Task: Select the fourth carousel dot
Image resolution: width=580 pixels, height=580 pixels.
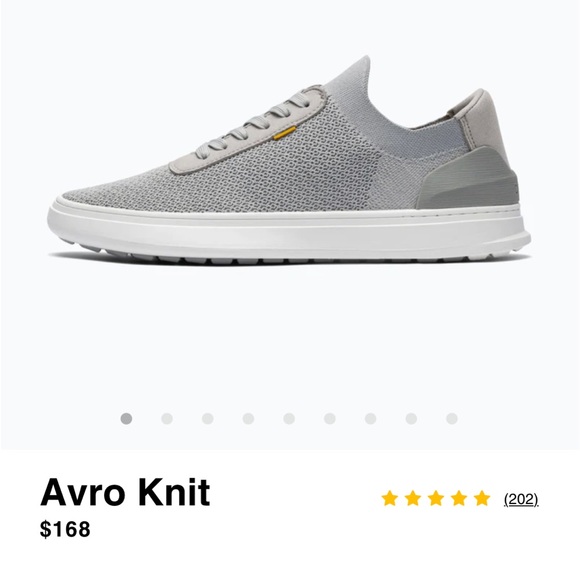Action: 248,419
